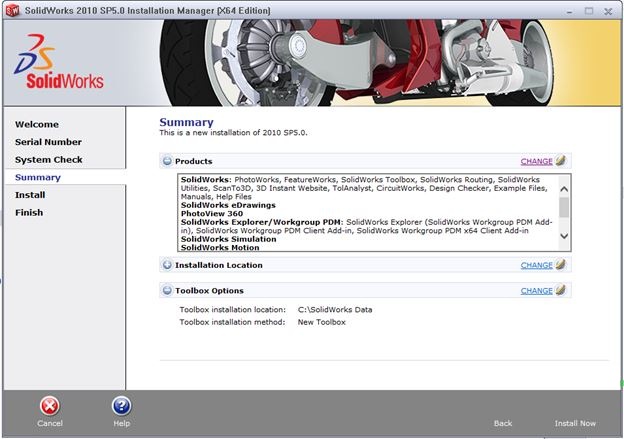624x439 pixels.
Task: Select the Summary step
Action: click(38, 177)
